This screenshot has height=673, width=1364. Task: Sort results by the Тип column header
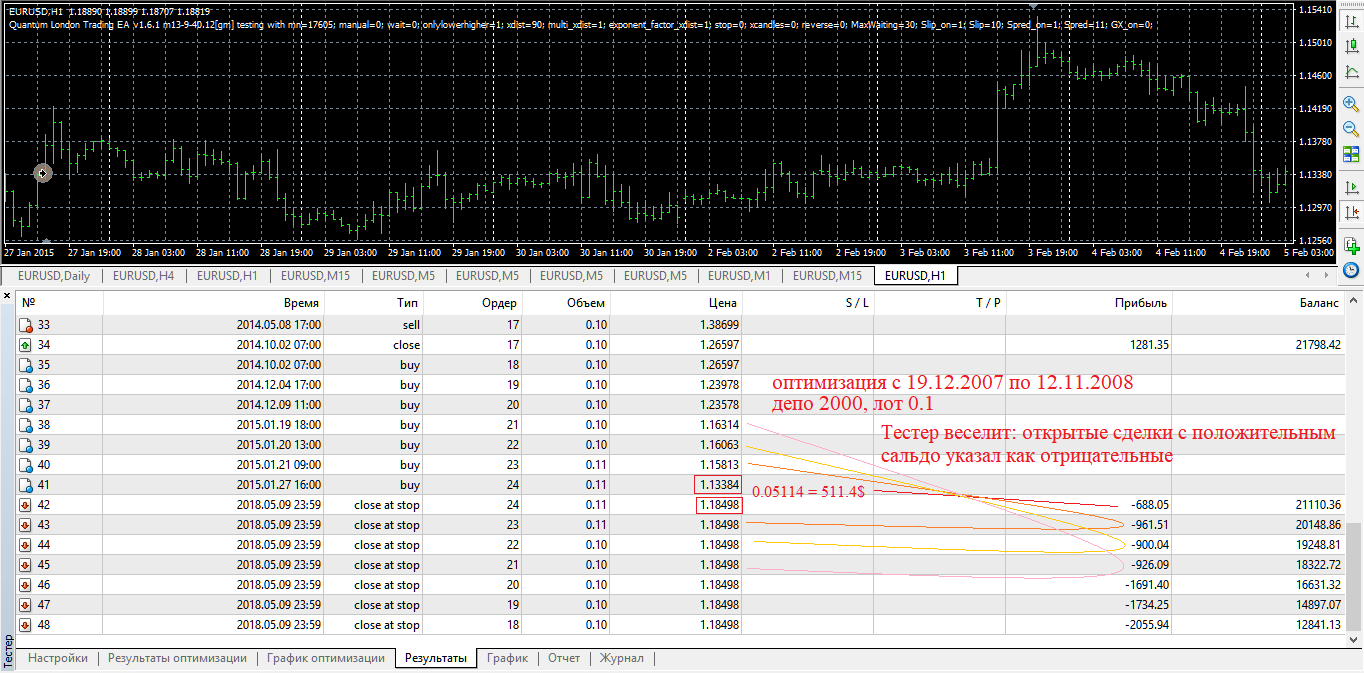373,302
